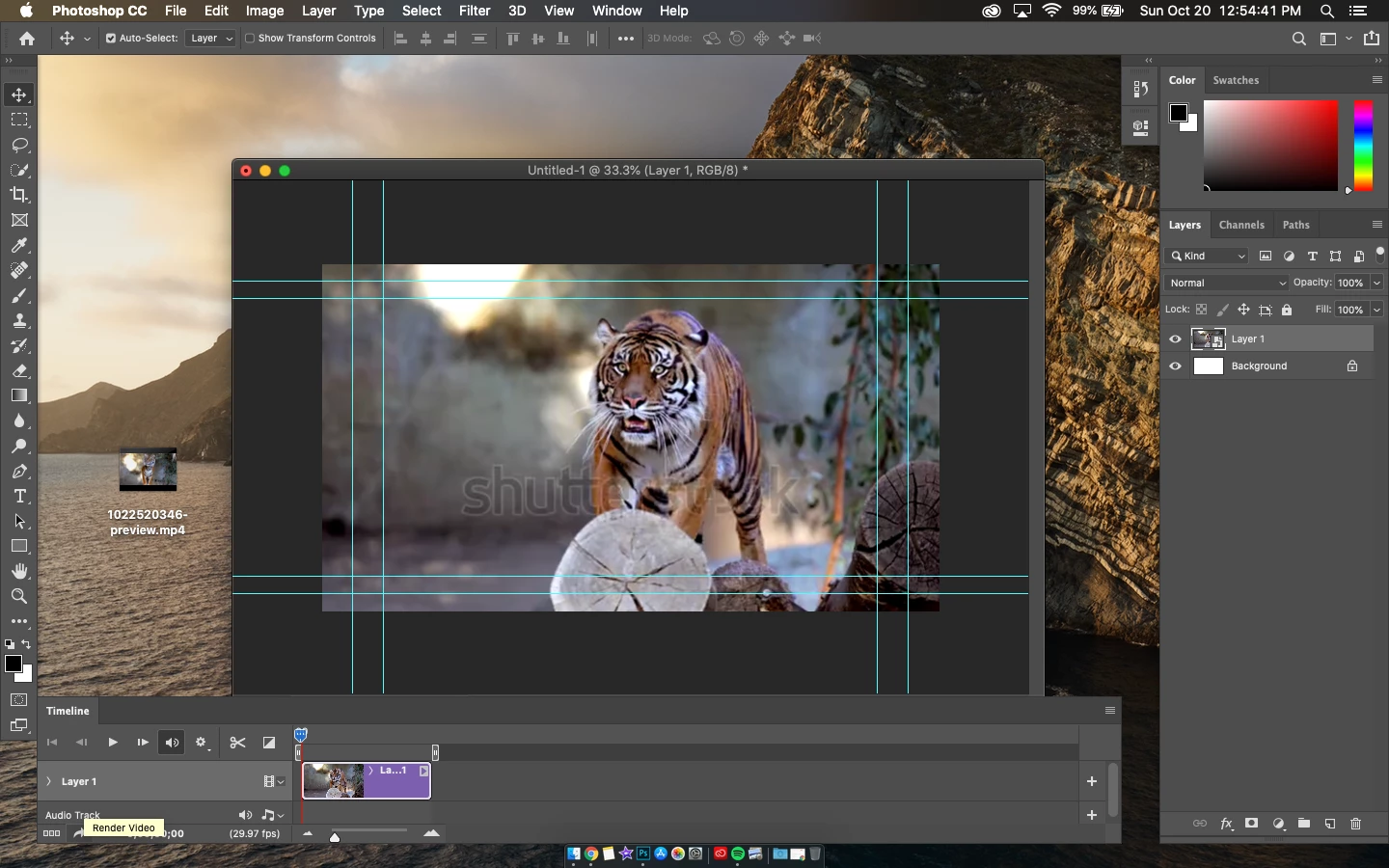The height and width of the screenshot is (868, 1389).
Task: Select the Horizontal Type tool
Action: 19,496
